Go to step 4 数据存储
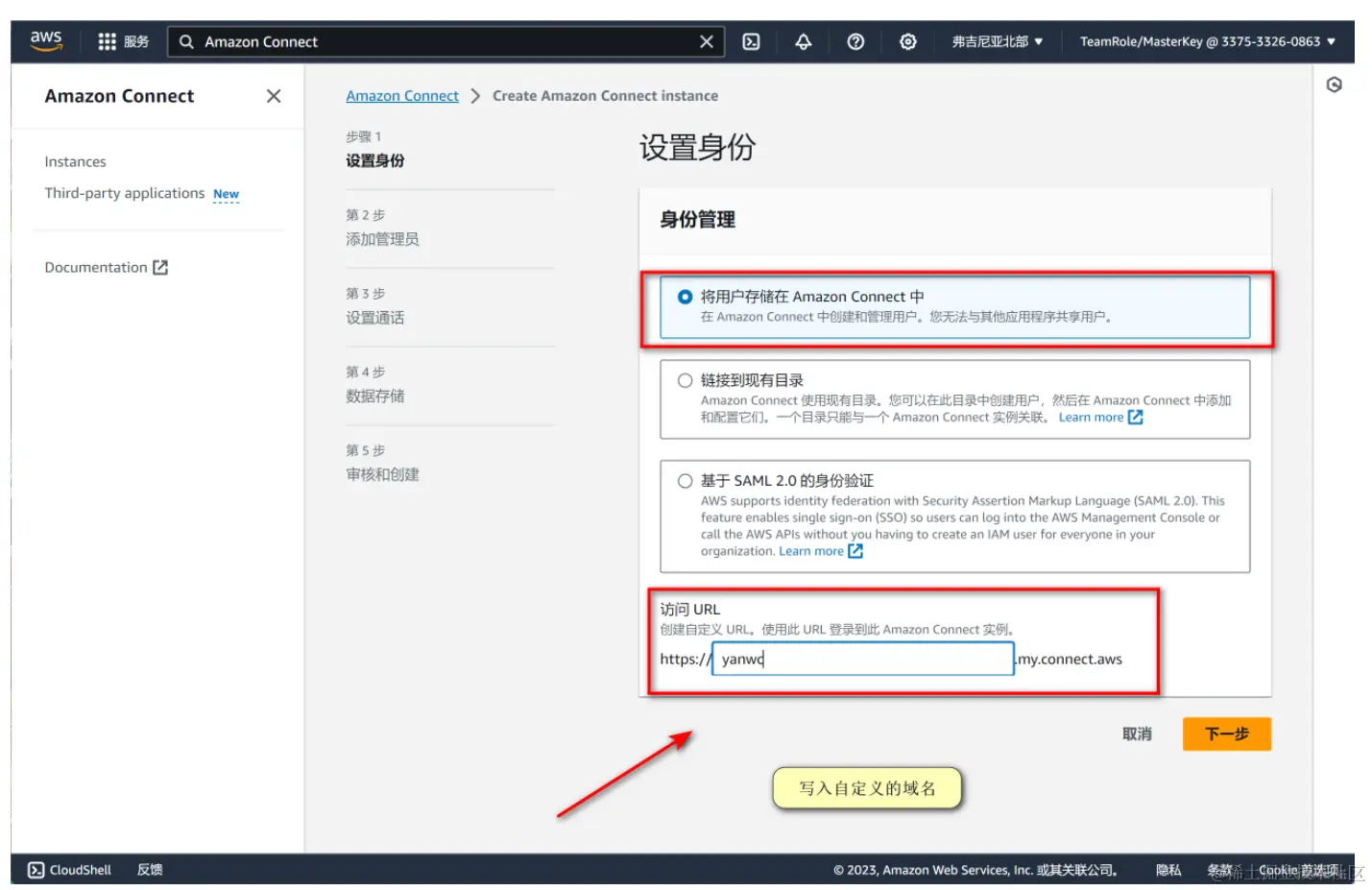Viewport: 1372px width, 890px height. click(x=374, y=396)
